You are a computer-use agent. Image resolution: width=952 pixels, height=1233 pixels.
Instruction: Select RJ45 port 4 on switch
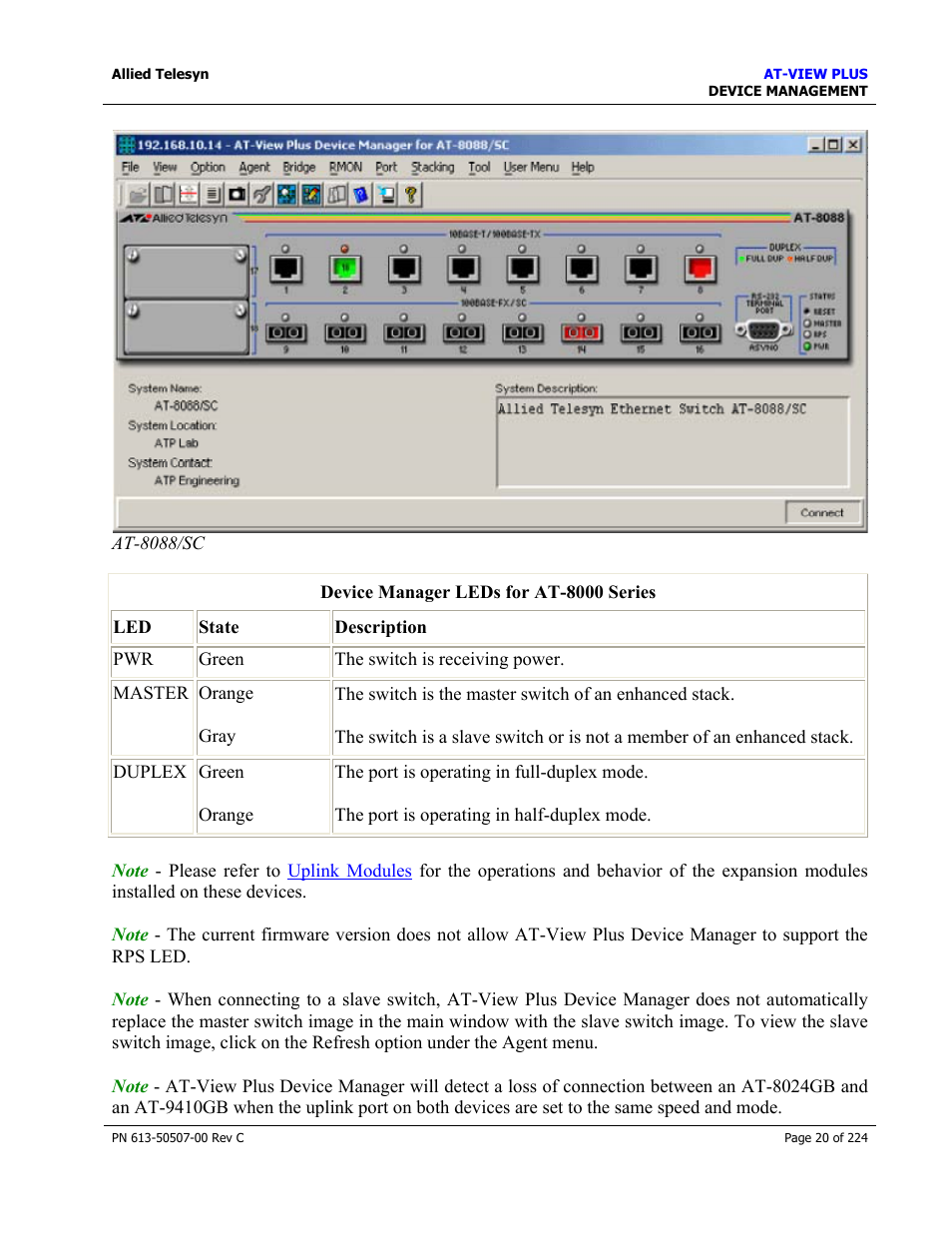click(463, 268)
